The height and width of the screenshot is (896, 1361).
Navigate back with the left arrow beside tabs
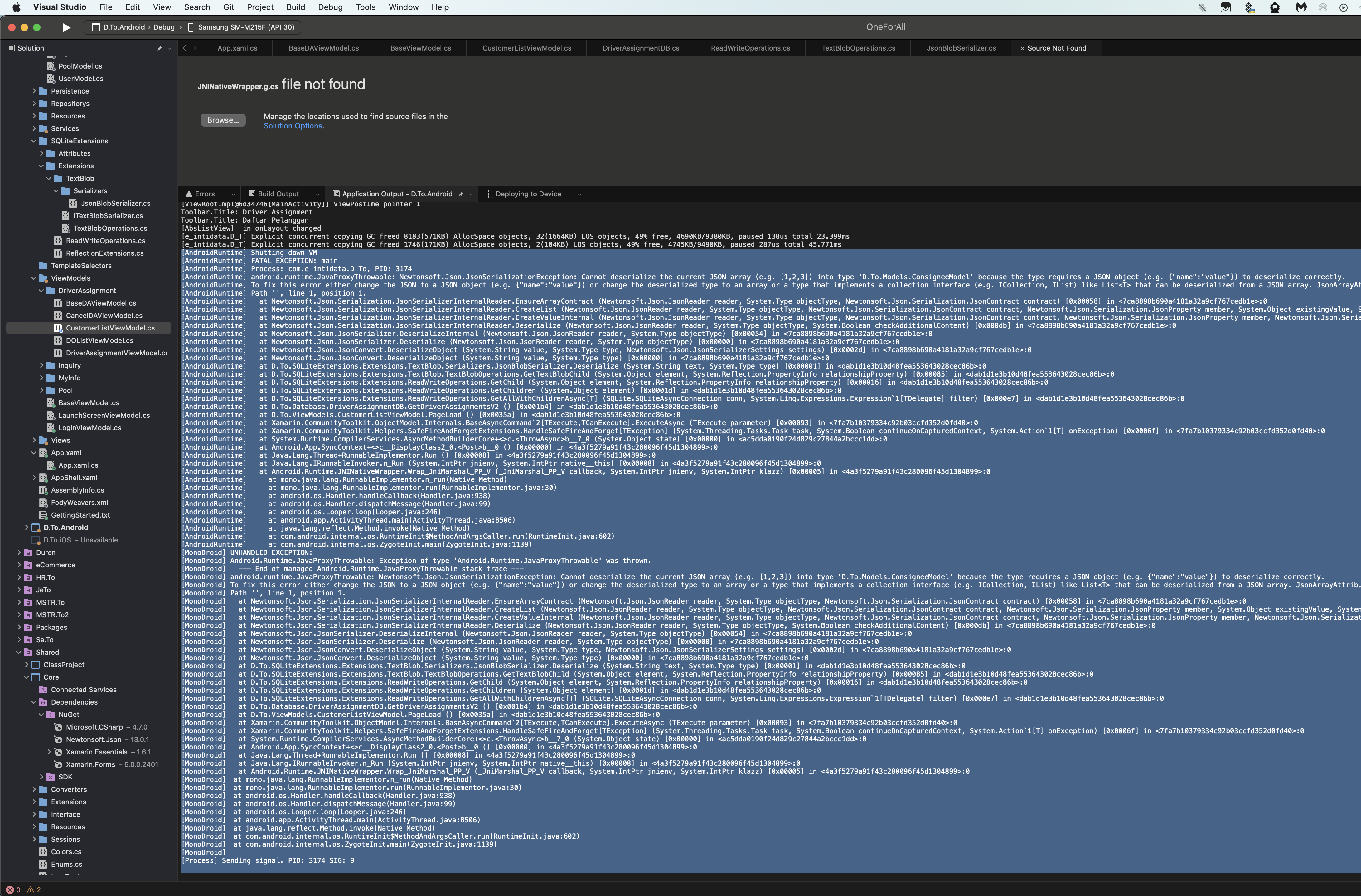[x=185, y=48]
